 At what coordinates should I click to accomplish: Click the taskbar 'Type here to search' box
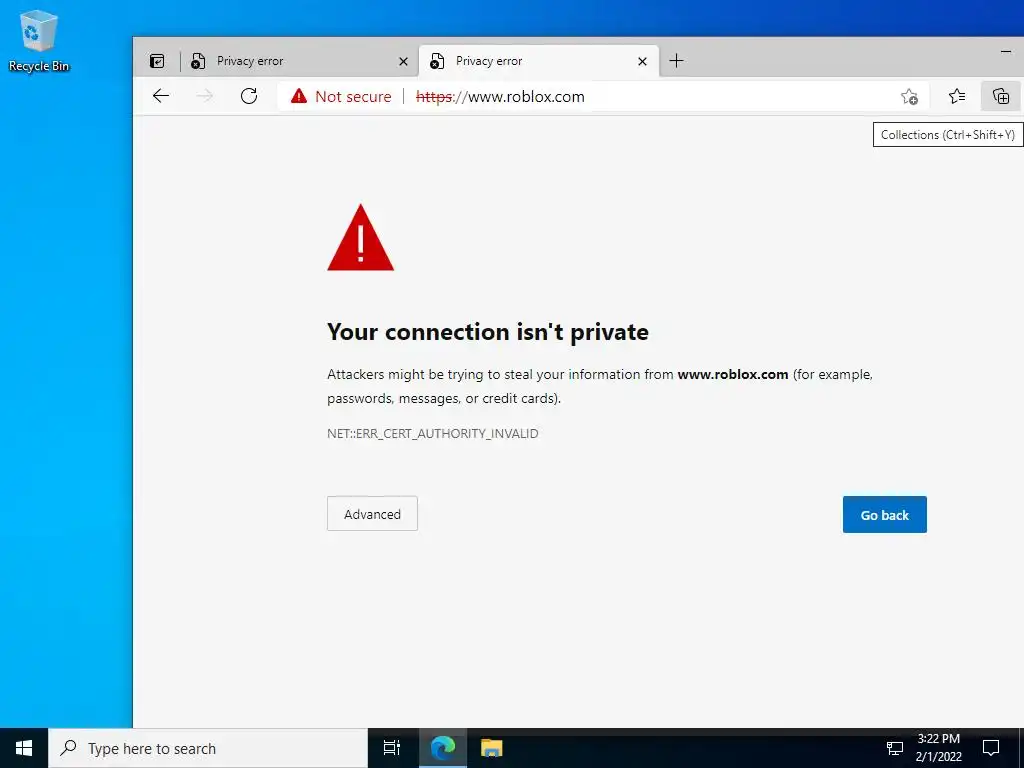[208, 748]
